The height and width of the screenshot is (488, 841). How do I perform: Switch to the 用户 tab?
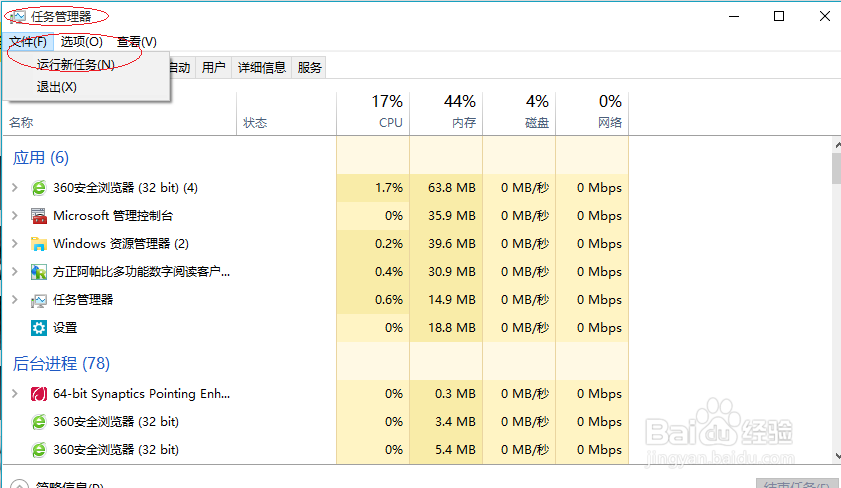[213, 68]
